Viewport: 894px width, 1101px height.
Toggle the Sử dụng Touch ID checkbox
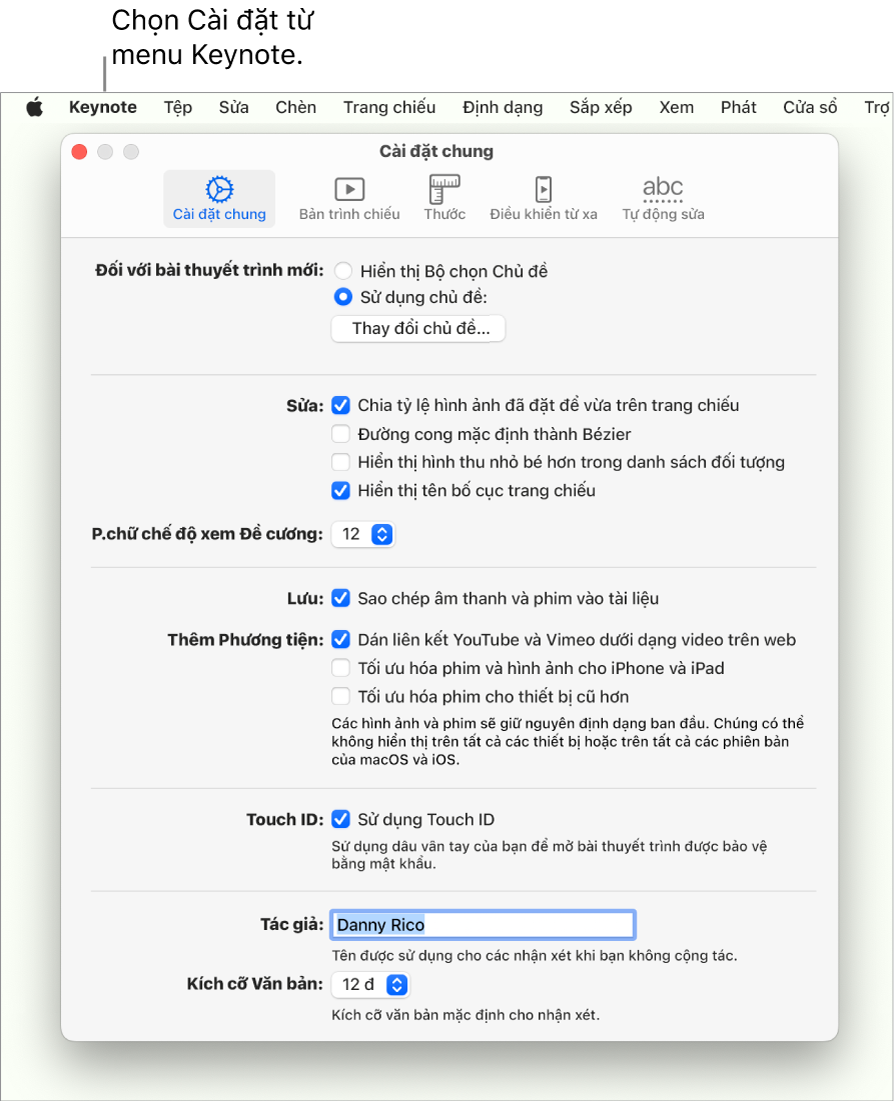(341, 819)
